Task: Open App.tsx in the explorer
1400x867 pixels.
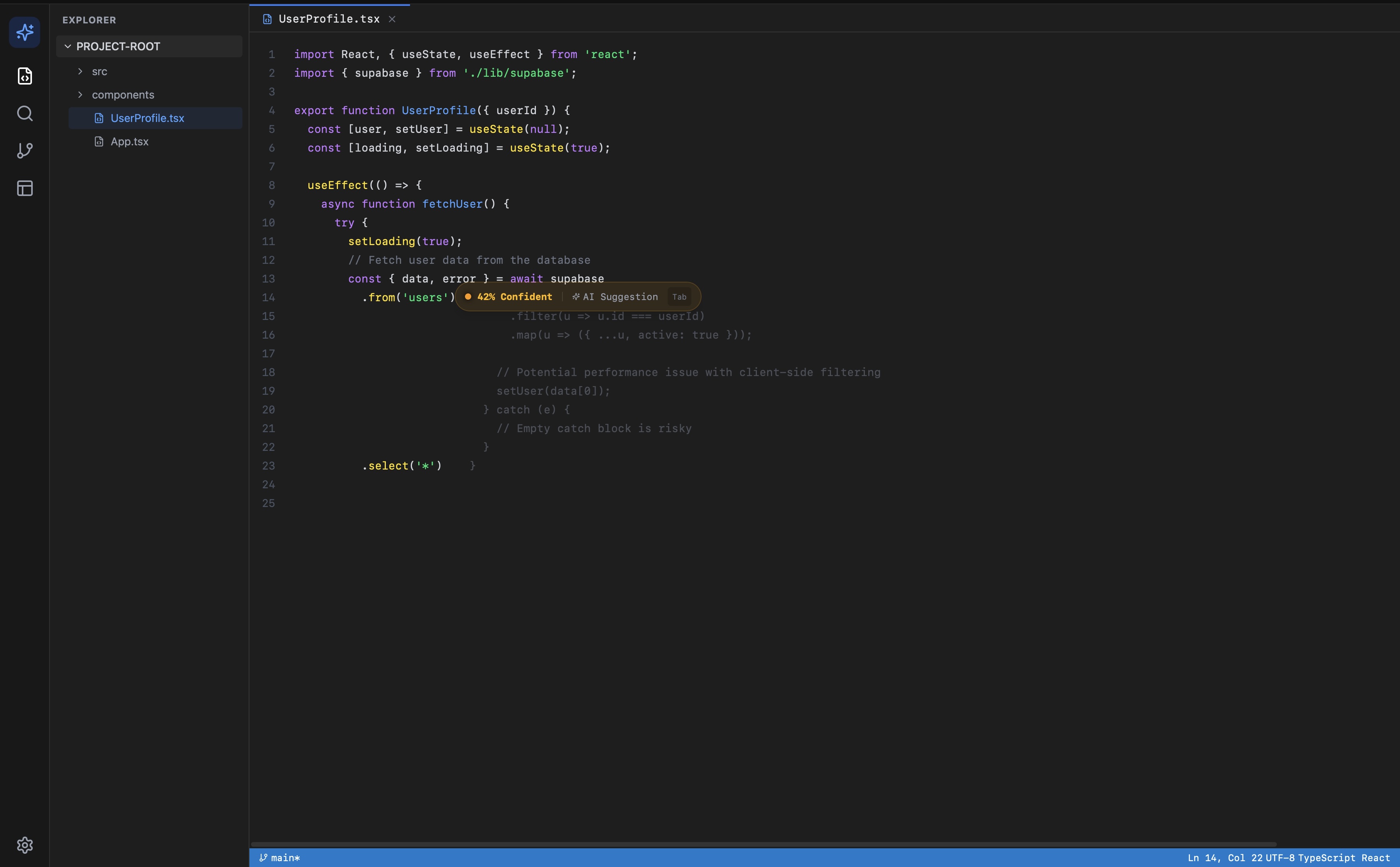Action: (x=129, y=141)
